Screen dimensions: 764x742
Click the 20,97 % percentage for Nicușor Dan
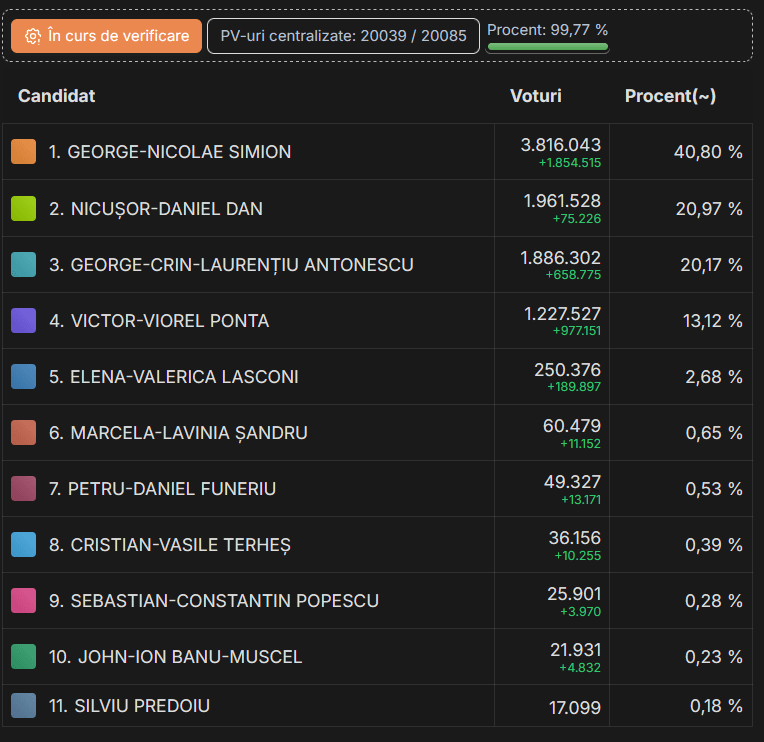[708, 209]
